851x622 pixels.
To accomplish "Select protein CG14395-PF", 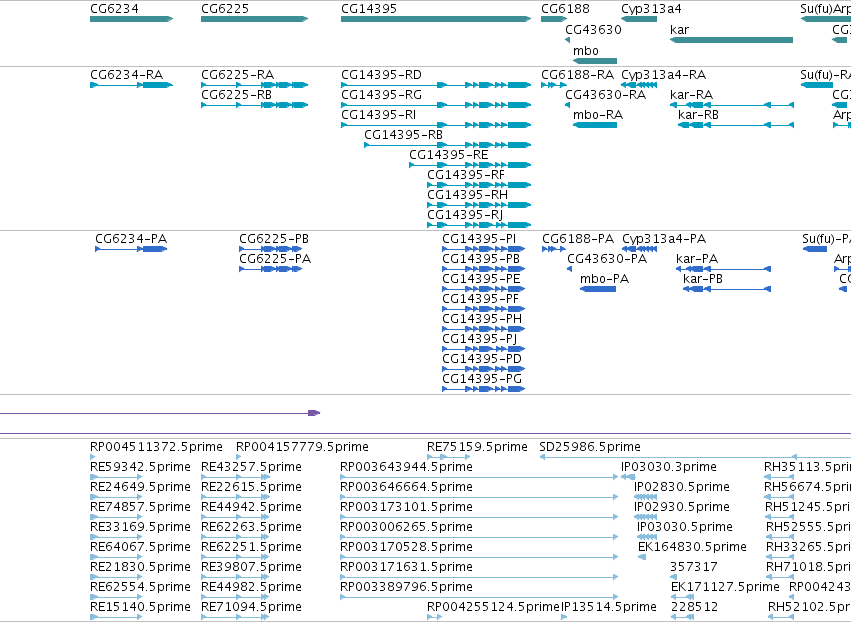I will 480,299.
